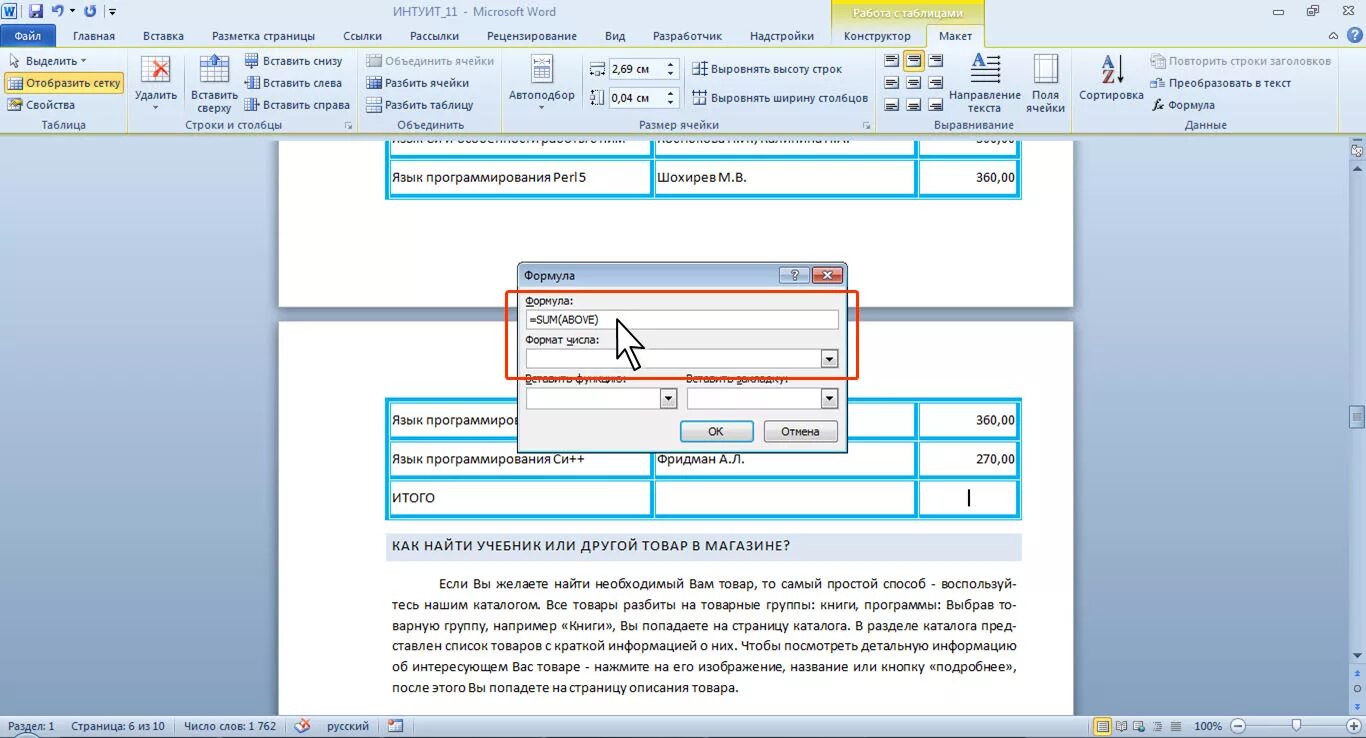The image size is (1366, 738).
Task: Click the spell-check status bar icon
Action: coord(303,726)
